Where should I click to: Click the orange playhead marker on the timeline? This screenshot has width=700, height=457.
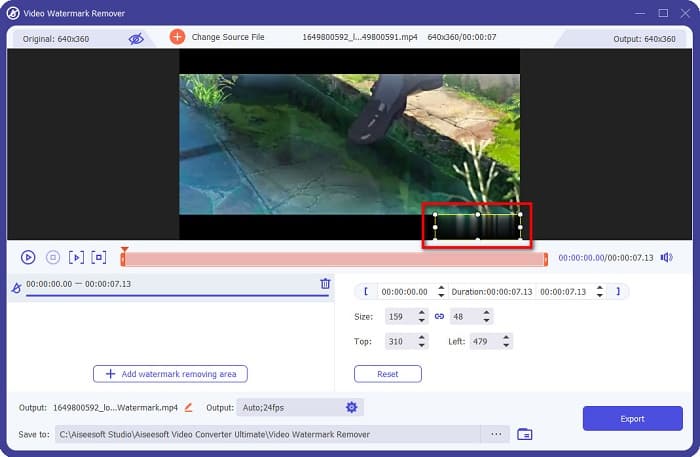[125, 250]
